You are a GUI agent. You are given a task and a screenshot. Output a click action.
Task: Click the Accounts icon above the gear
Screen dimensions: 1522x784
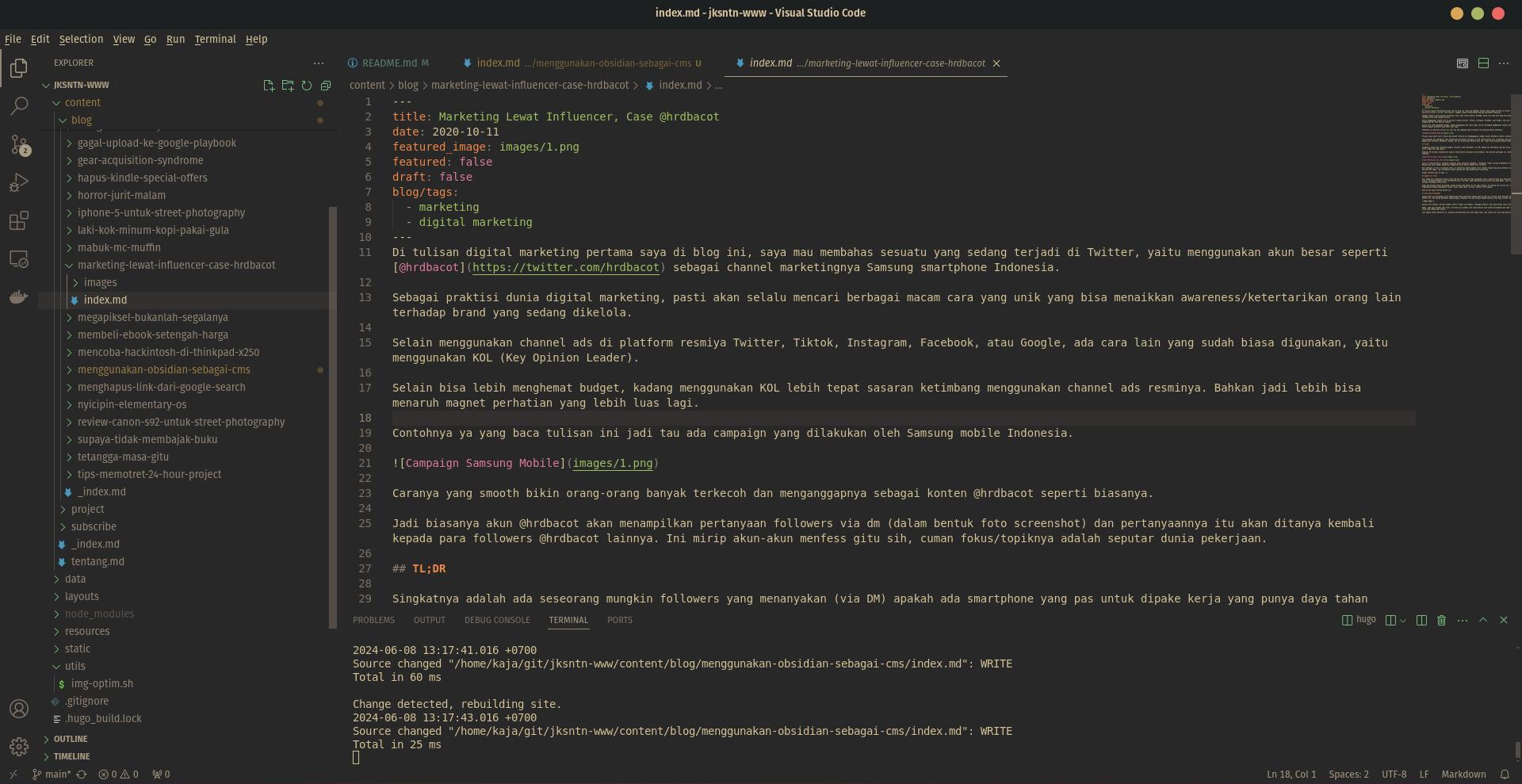point(18,709)
